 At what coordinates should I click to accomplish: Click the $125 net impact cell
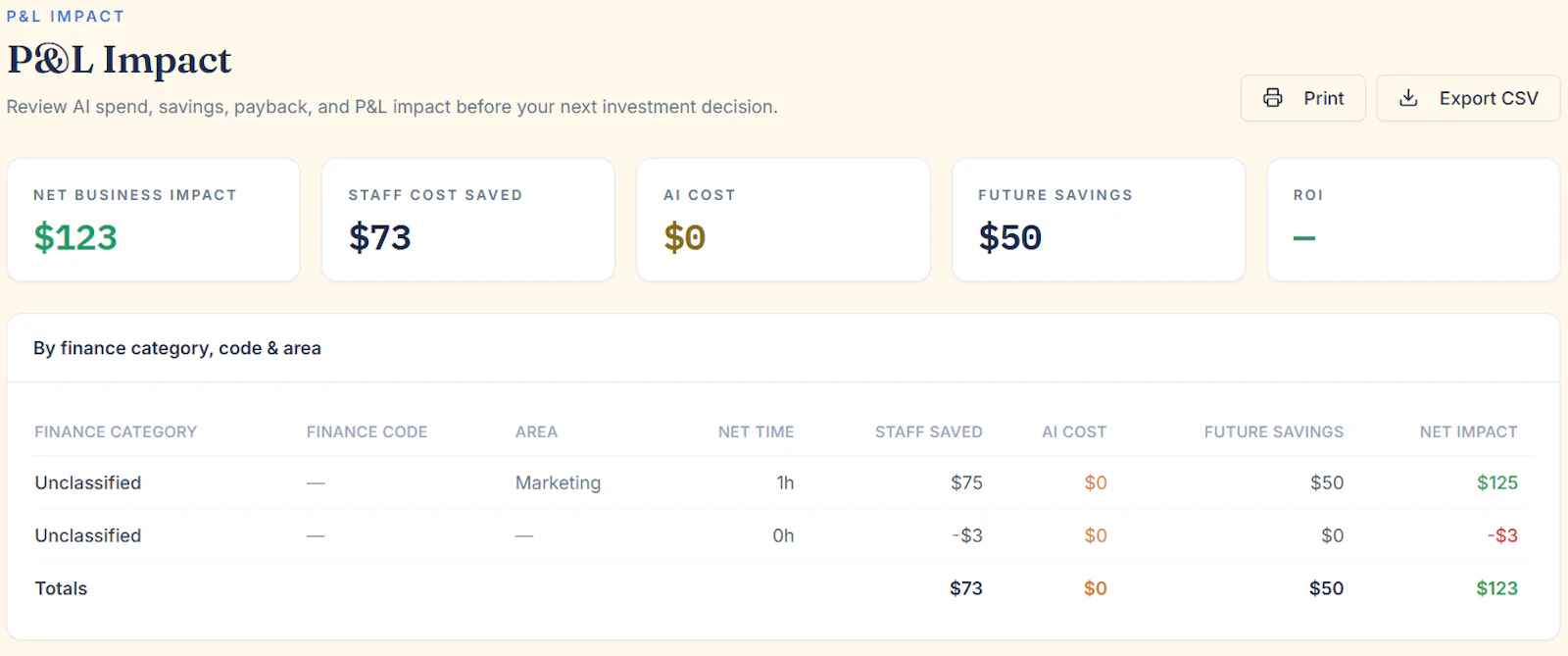click(1497, 482)
